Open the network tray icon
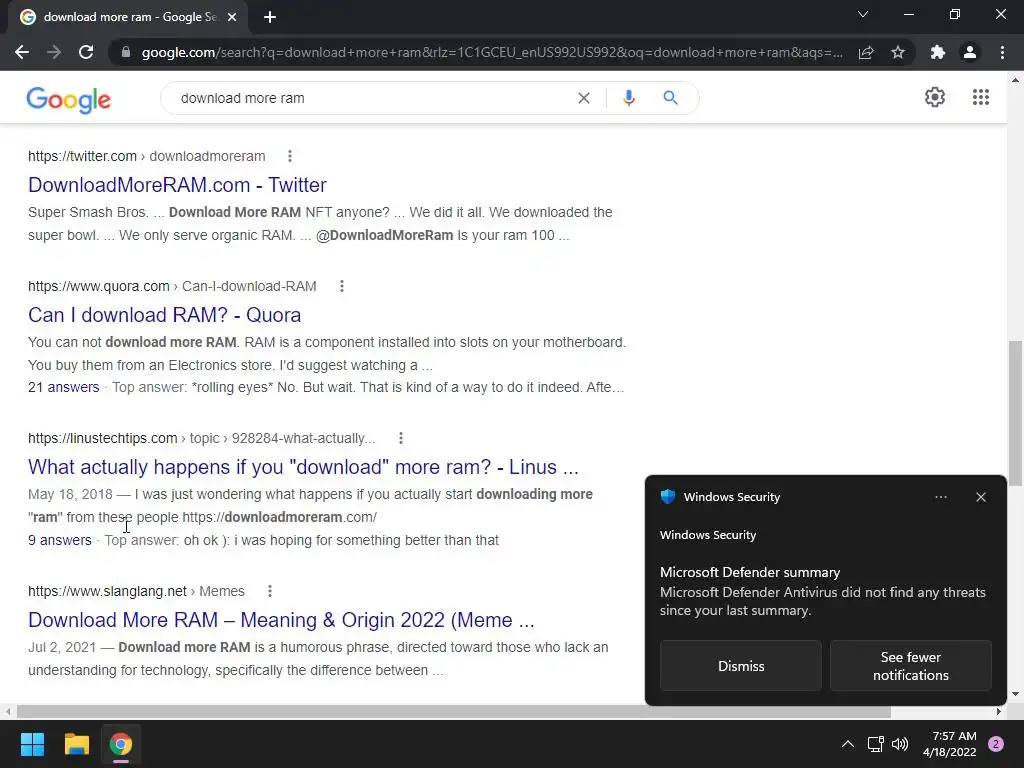This screenshot has width=1024, height=768. (x=875, y=744)
